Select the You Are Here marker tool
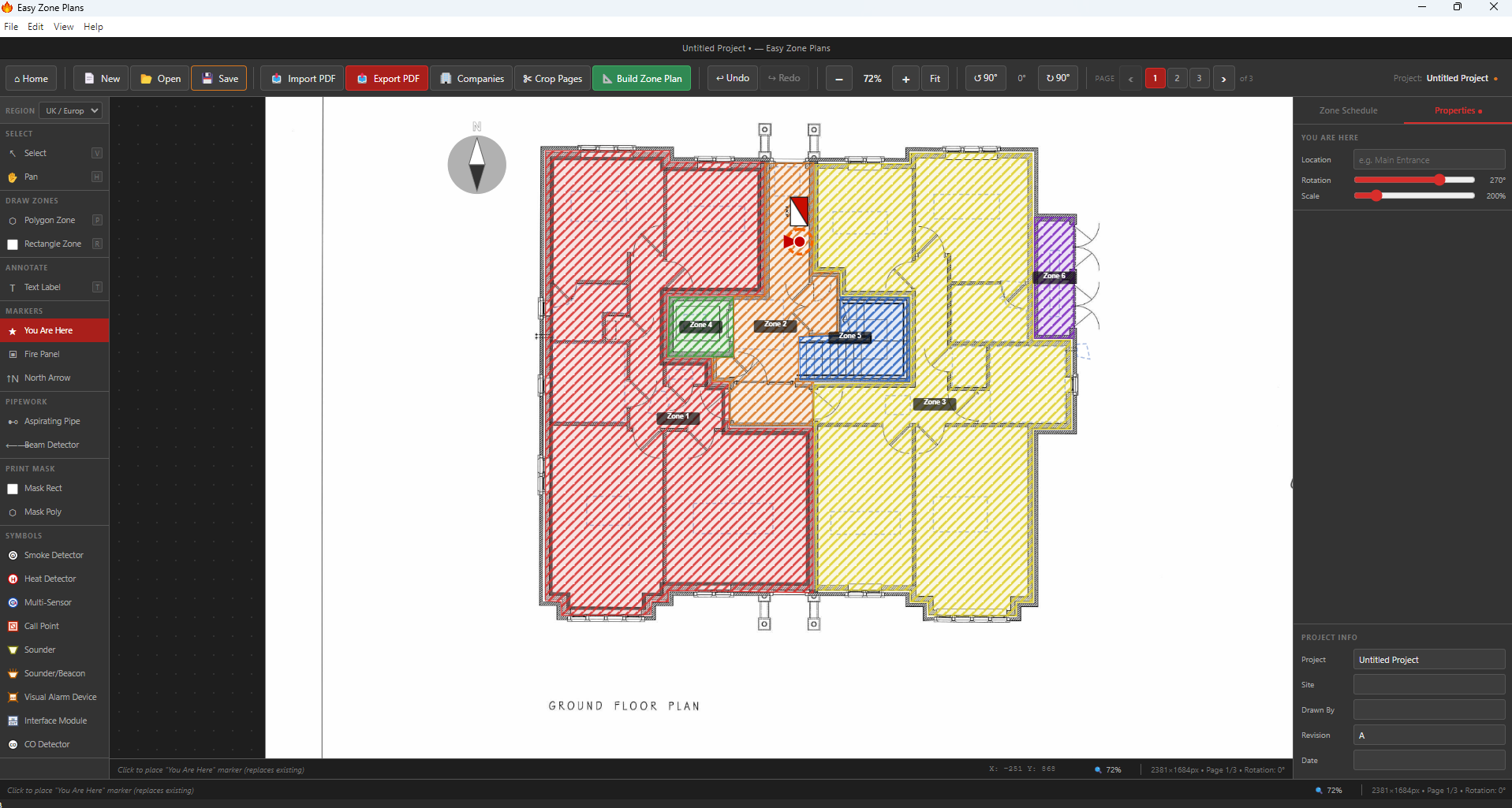Viewport: 1512px width, 808px height. point(54,330)
